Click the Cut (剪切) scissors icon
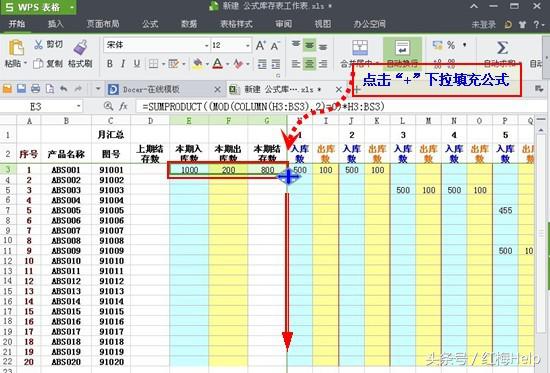This screenshot has width=550, height=373. click(x=38, y=45)
